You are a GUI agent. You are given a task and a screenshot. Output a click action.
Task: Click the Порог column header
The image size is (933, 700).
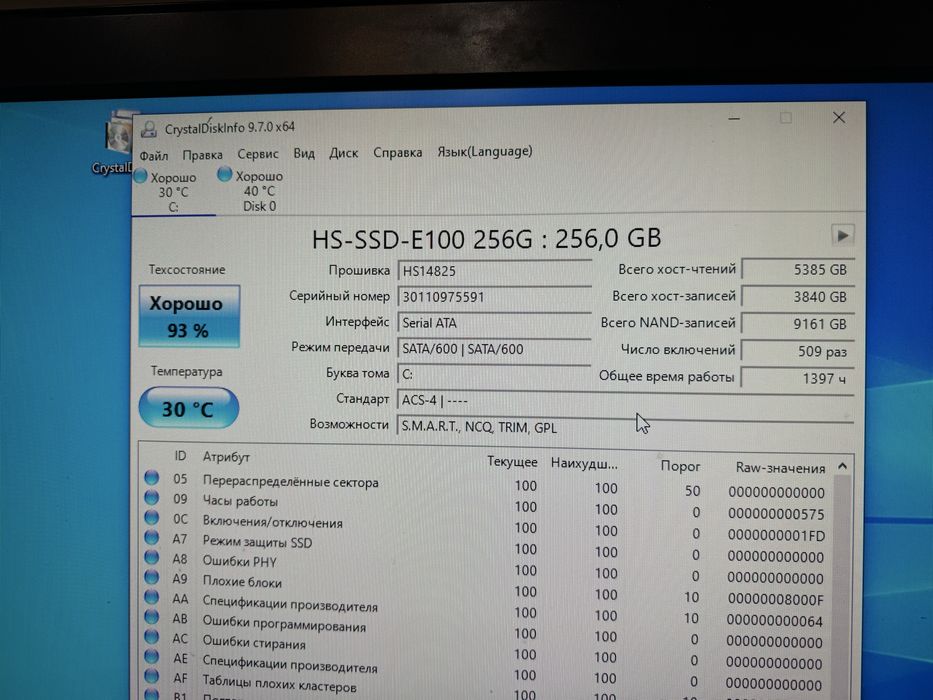[x=680, y=466]
